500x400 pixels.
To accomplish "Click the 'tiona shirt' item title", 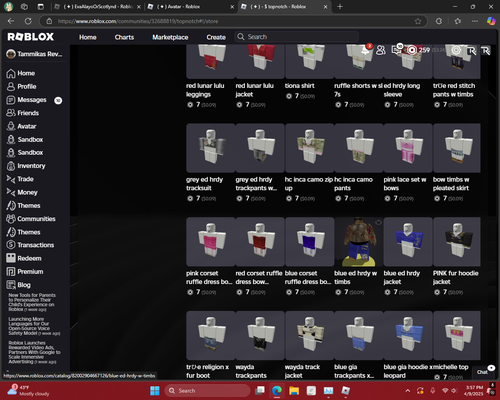I will pyautogui.click(x=299, y=86).
